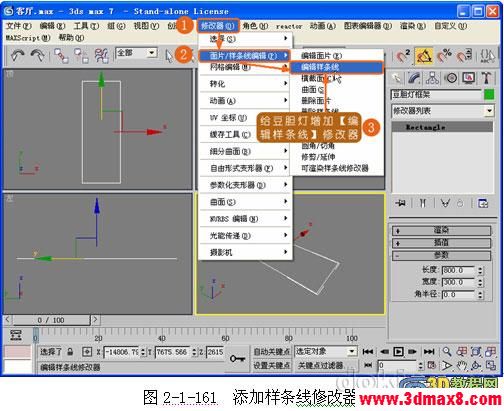This screenshot has height=411, width=504.
Task: Click the time slider 0 / 100
Action: coord(51,320)
